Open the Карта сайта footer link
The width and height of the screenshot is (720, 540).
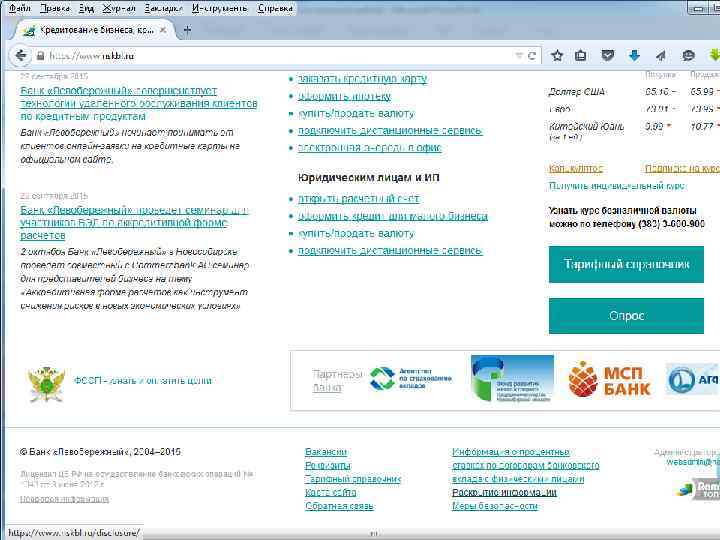331,493
